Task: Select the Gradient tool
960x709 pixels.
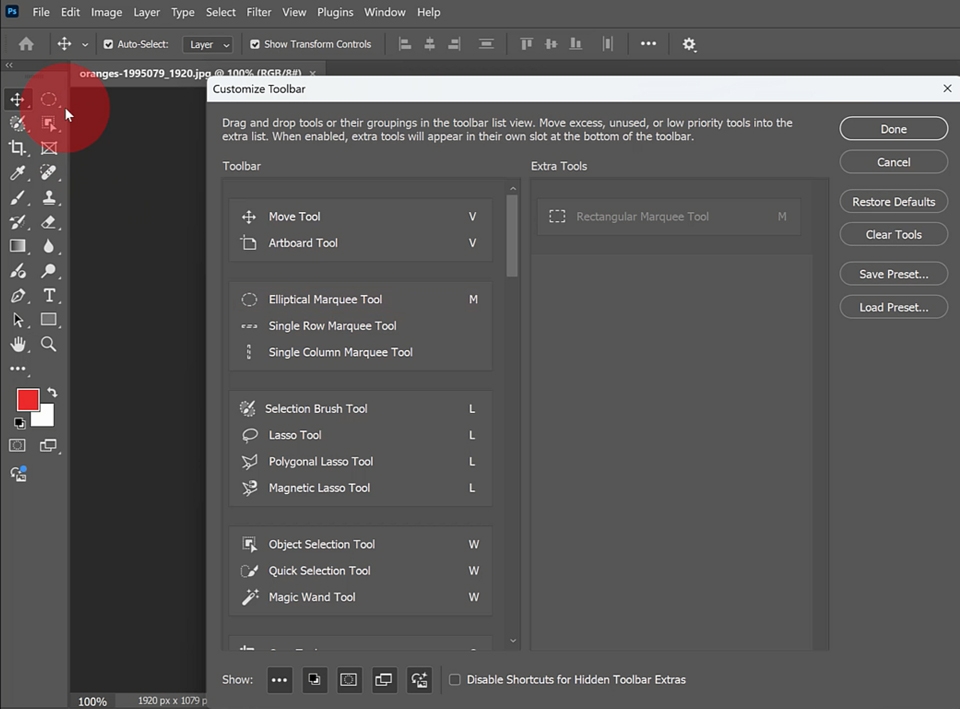Action: click(x=17, y=246)
